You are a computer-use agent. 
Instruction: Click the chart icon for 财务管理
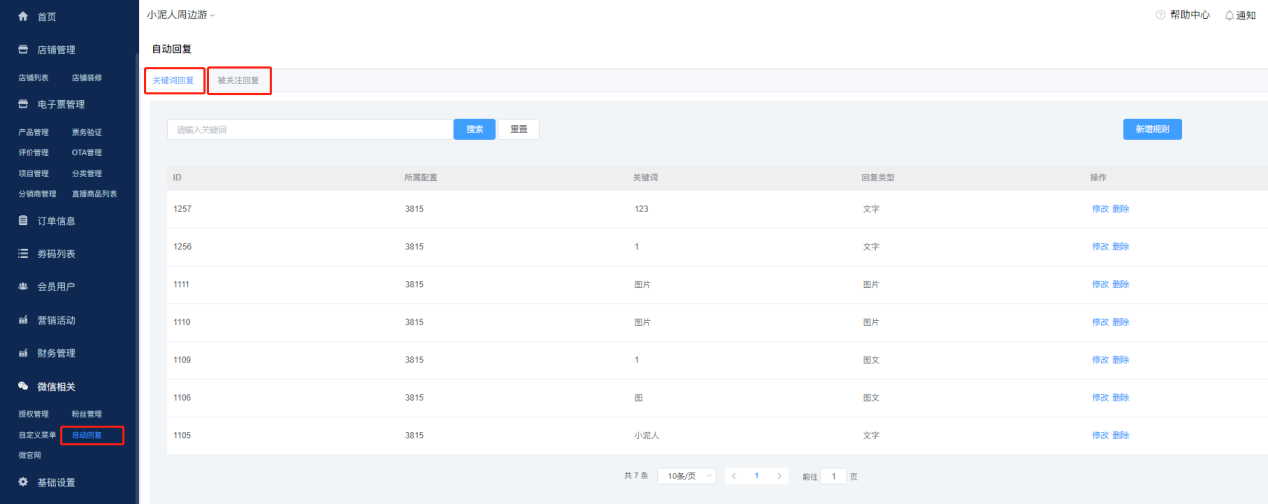click(x=23, y=353)
